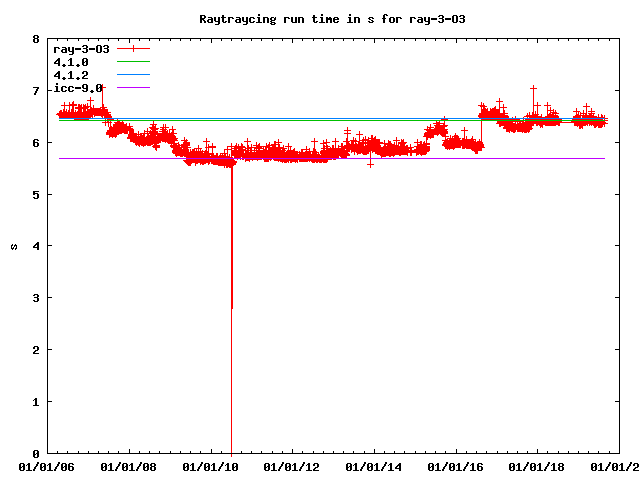Click the green 4.1.0 legend line sample
The width and height of the screenshot is (640, 480).
tap(133, 62)
